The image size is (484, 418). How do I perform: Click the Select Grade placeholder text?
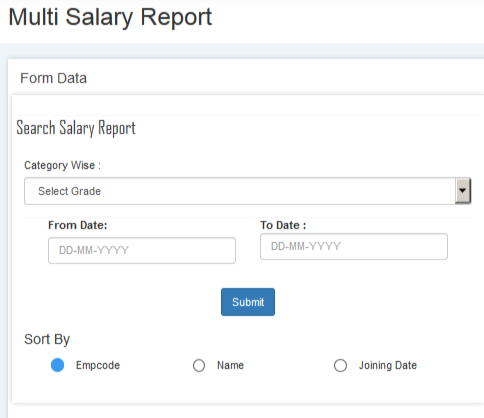click(x=69, y=191)
